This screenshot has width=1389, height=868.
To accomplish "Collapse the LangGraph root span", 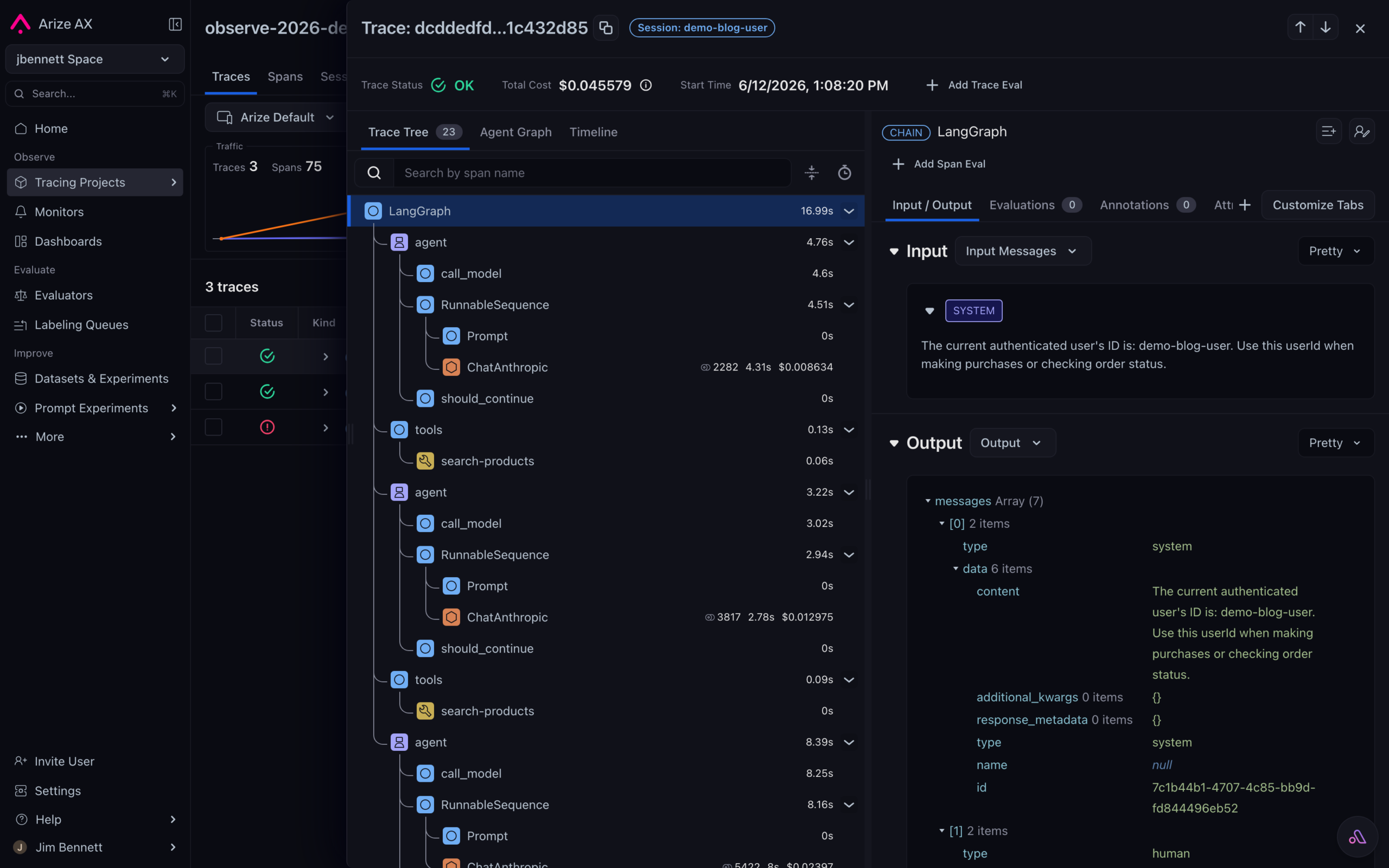I will coord(849,211).
